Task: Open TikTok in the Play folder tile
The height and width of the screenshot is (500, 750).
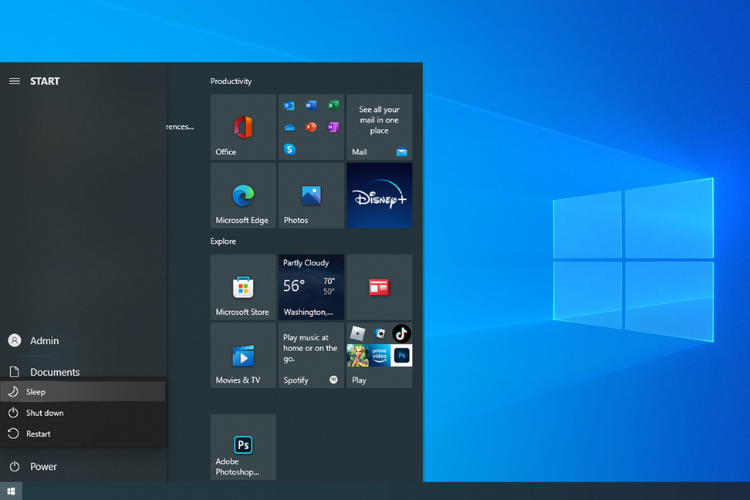Action: [401, 333]
